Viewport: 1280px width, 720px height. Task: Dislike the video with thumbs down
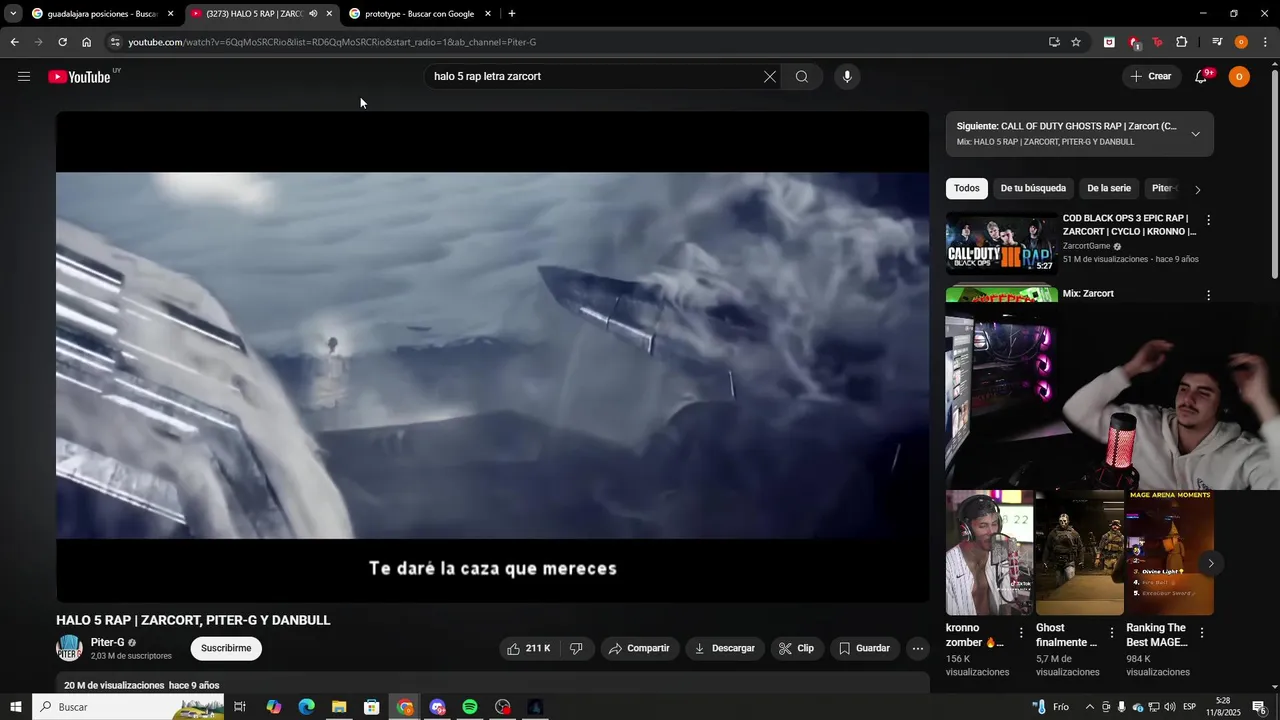tap(576, 649)
